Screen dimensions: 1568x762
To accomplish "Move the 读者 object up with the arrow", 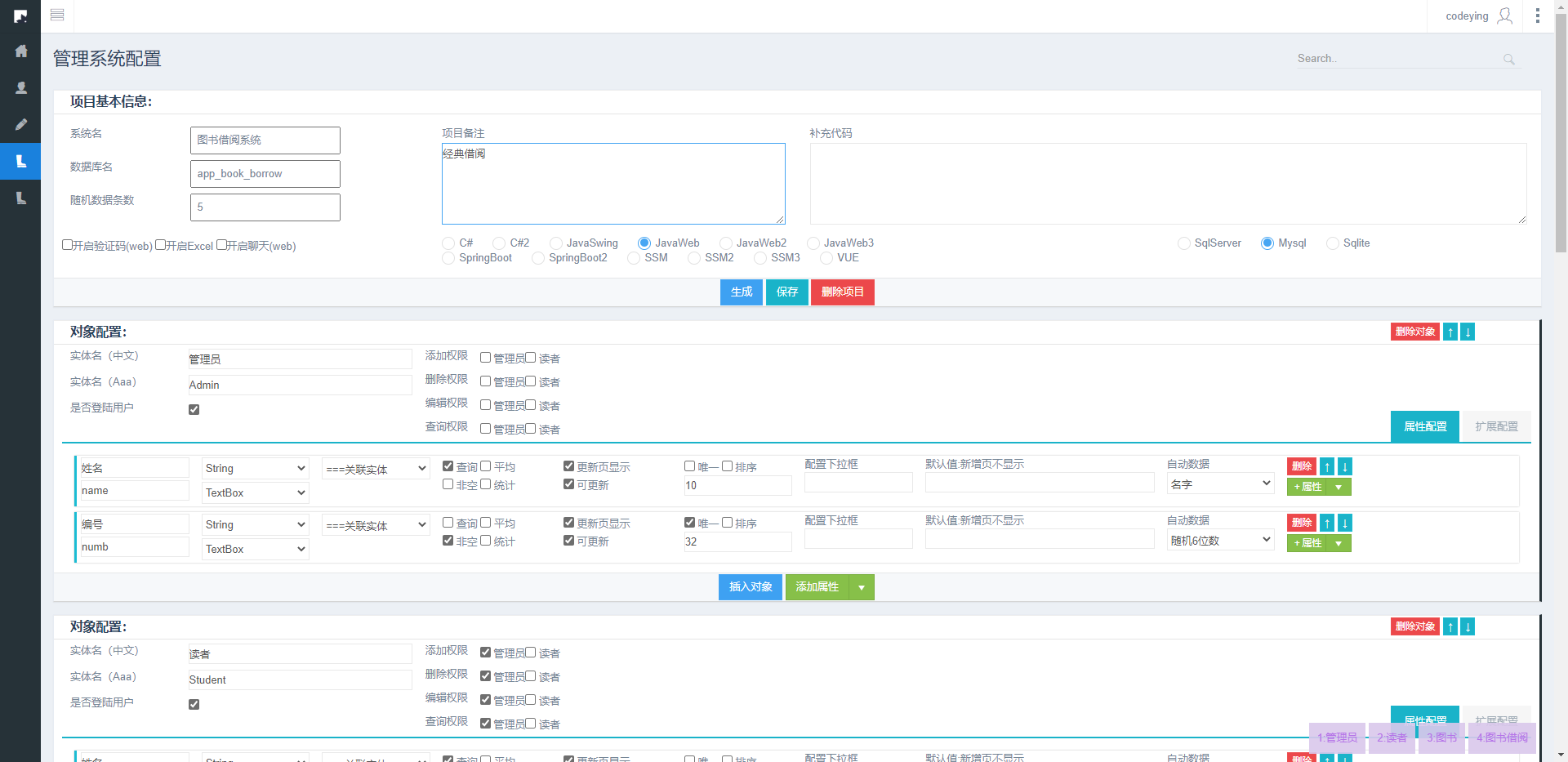I will point(1450,626).
